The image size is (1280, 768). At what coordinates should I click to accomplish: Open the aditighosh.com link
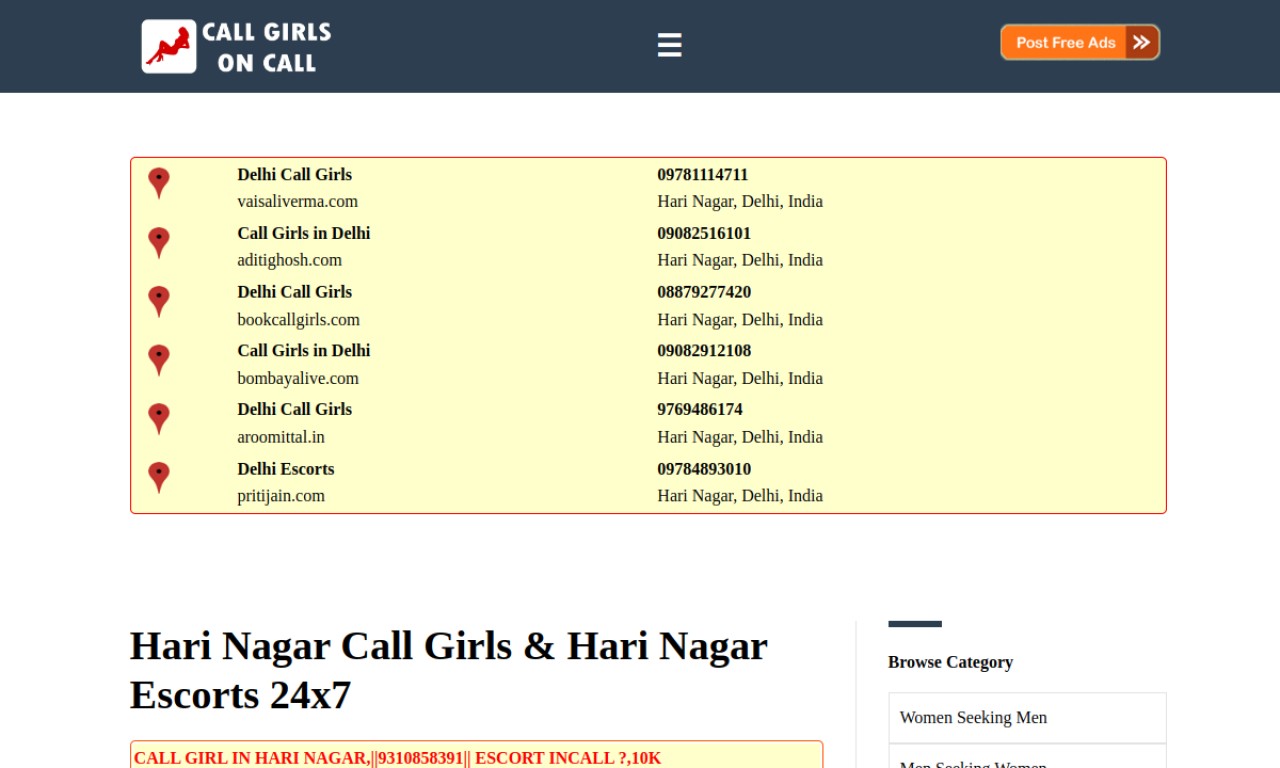tap(289, 260)
